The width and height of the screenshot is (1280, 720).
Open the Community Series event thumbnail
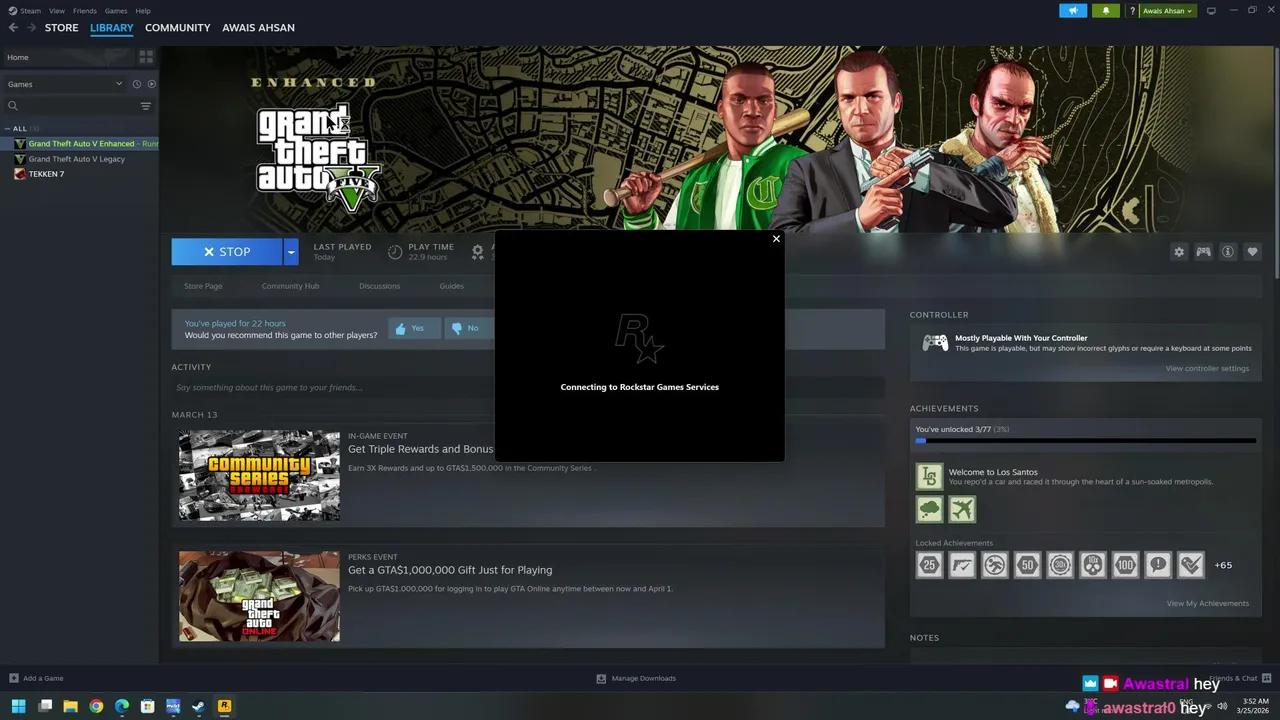259,475
